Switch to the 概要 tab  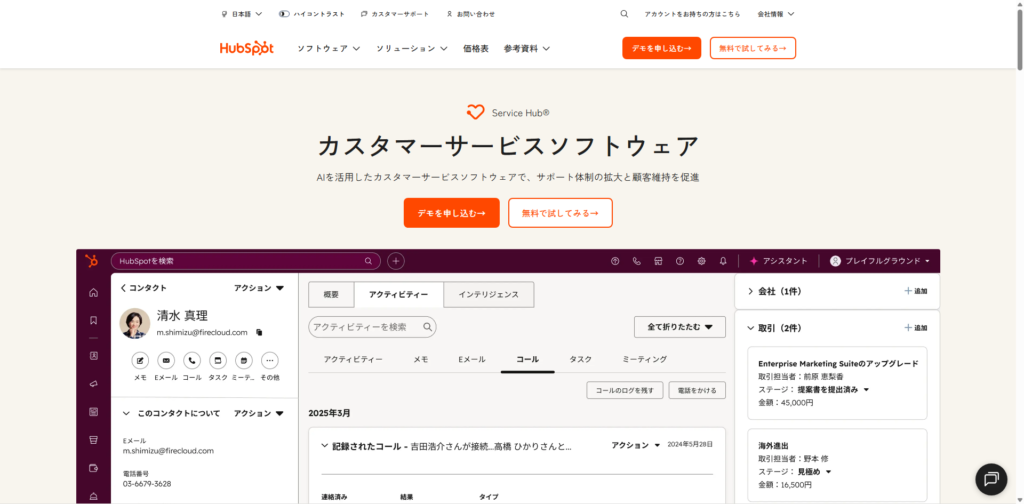point(331,294)
